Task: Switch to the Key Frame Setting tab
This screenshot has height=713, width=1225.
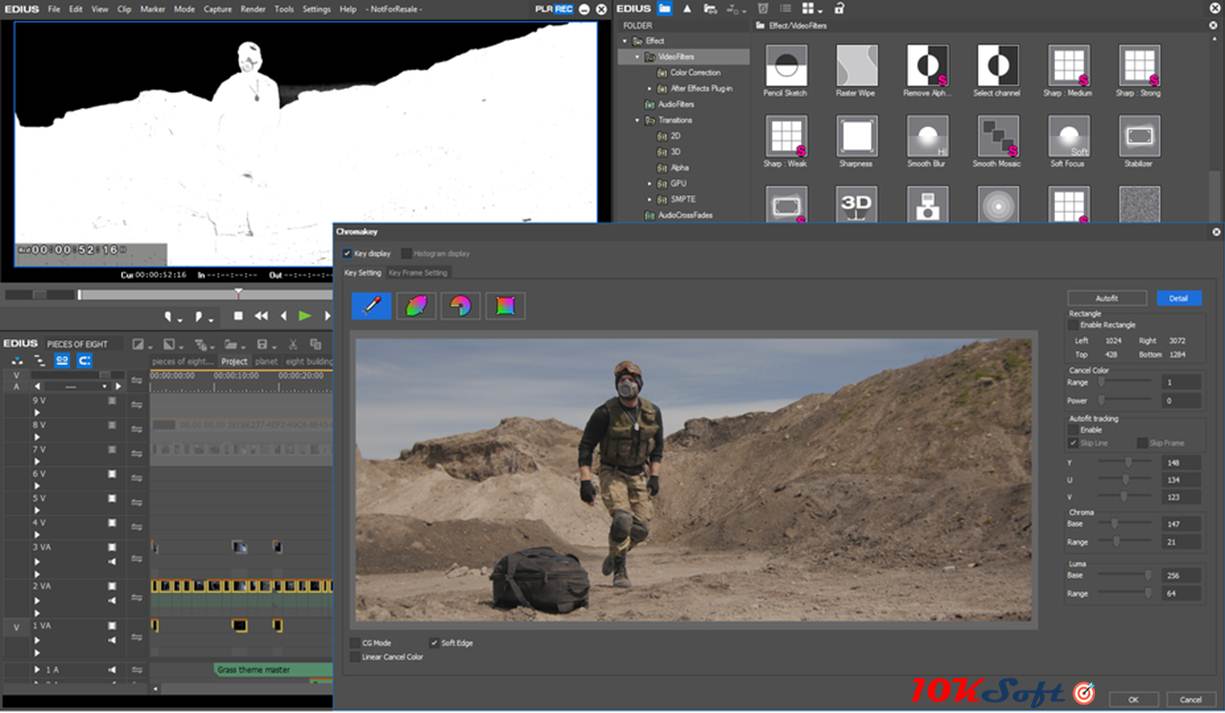Action: click(417, 272)
